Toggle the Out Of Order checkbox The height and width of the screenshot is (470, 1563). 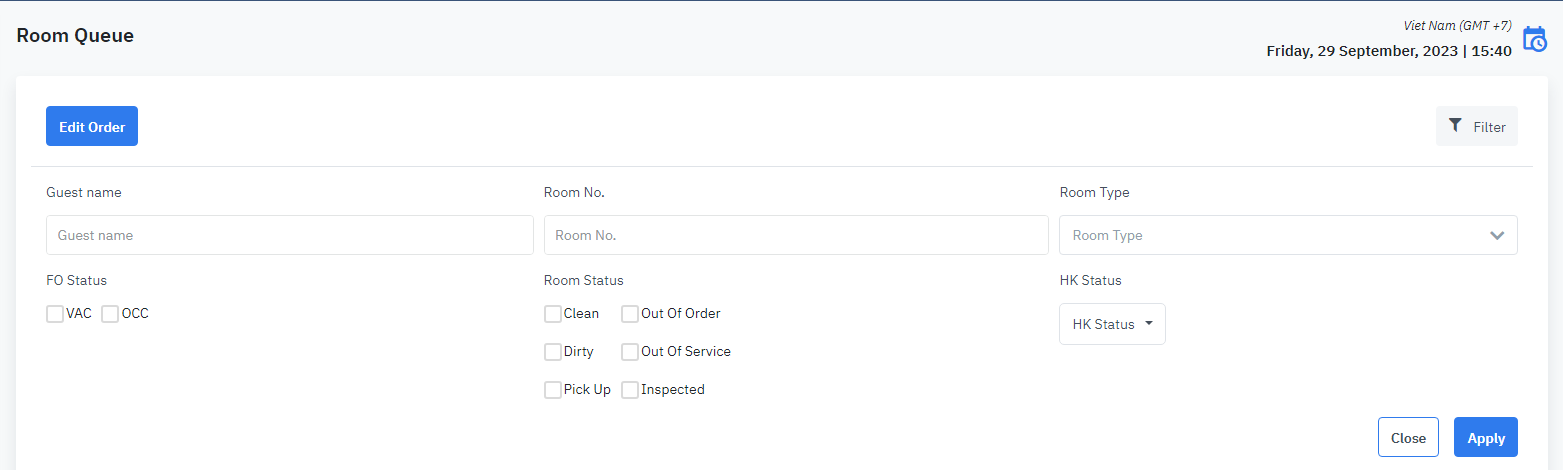click(x=630, y=314)
